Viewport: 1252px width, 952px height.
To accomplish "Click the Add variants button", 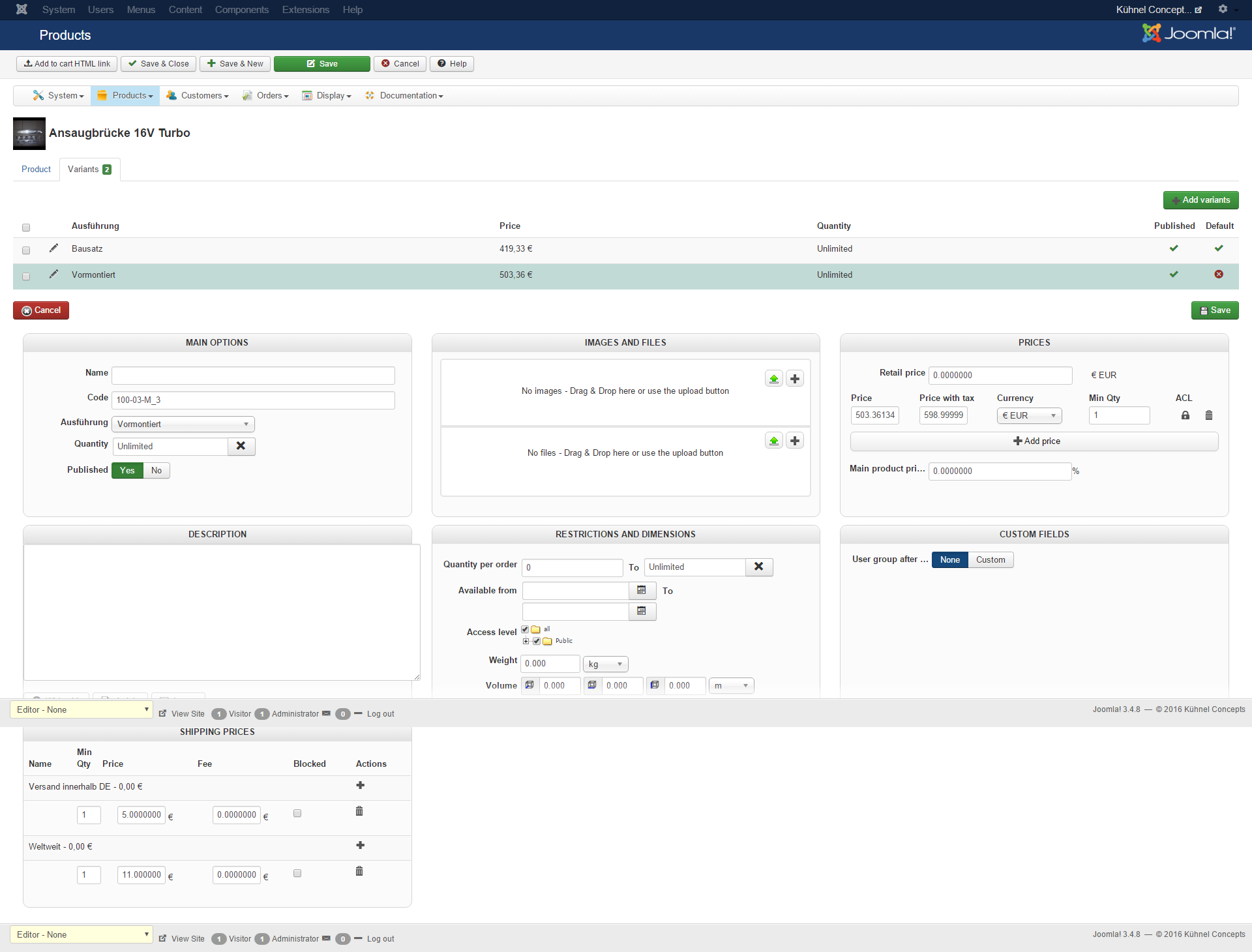I will point(1200,200).
